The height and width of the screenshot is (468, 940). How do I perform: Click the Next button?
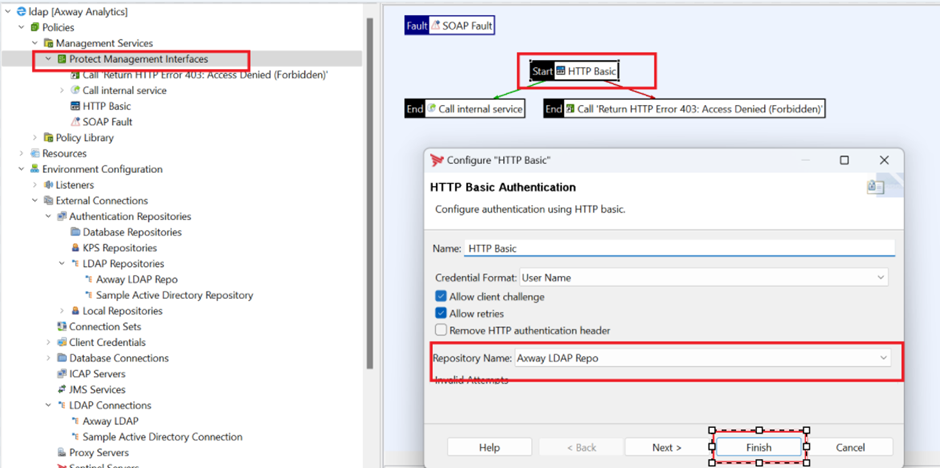click(666, 447)
